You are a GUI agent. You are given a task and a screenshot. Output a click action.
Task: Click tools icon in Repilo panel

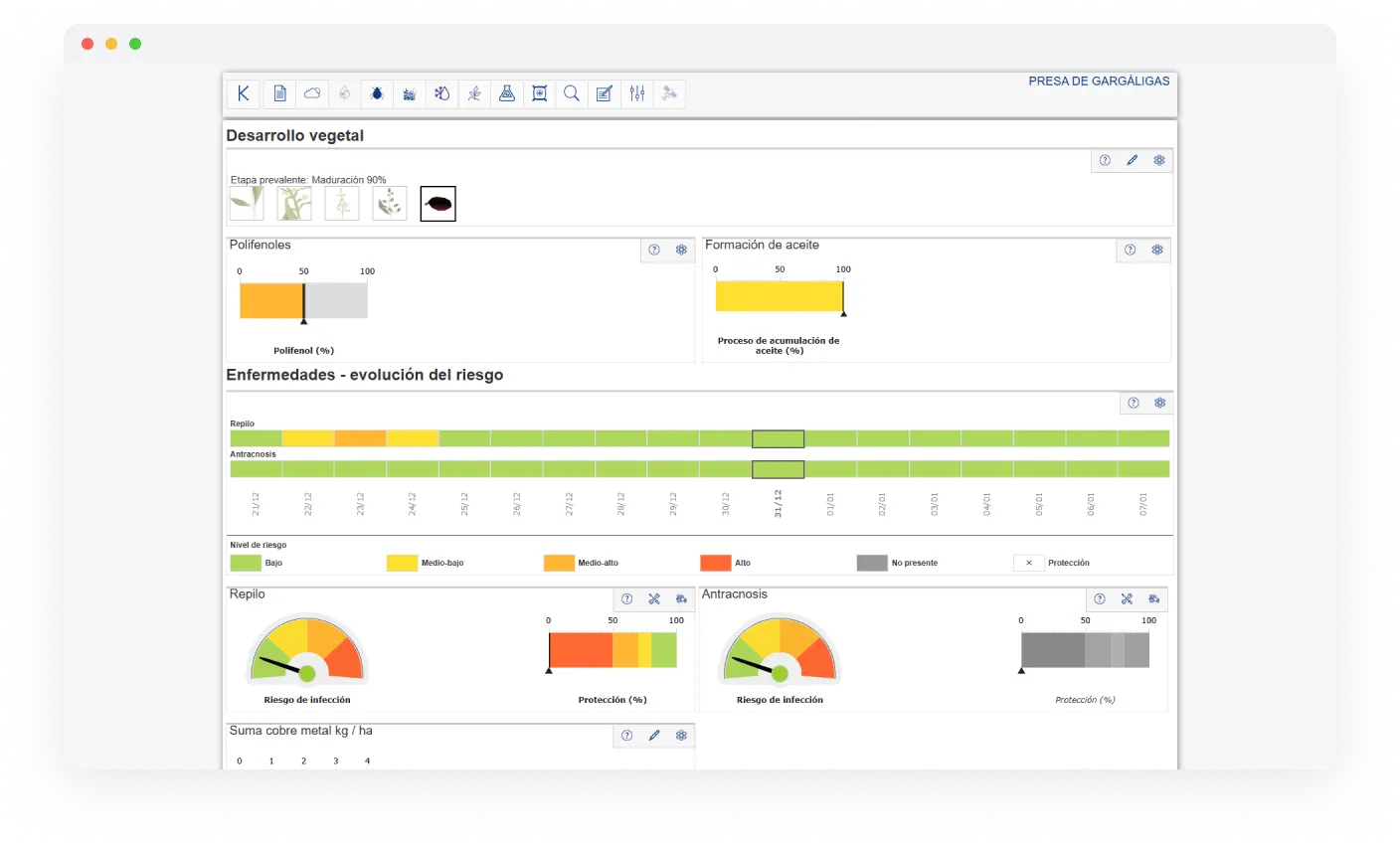[x=654, y=598]
